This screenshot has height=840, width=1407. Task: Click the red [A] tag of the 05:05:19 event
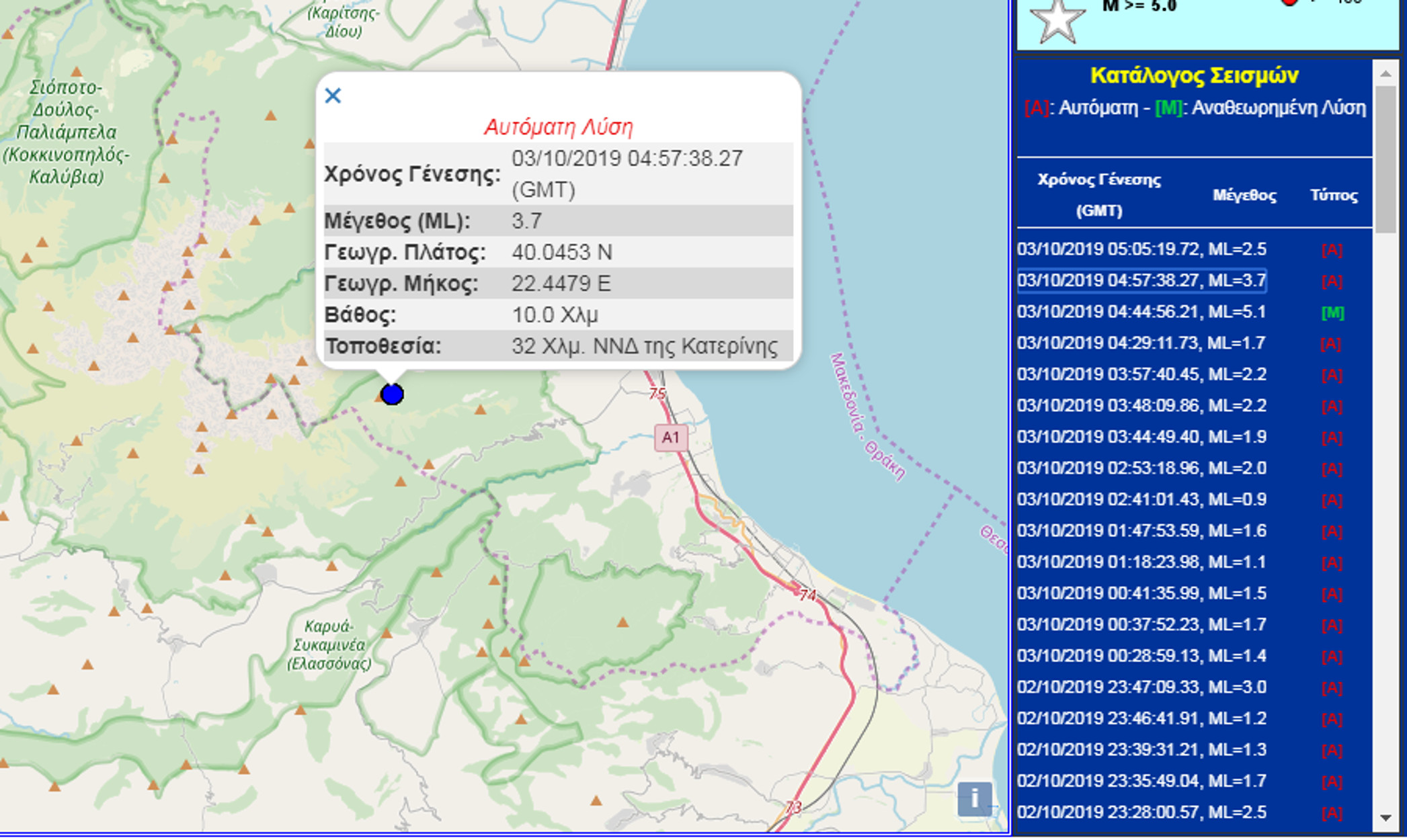tap(1332, 251)
